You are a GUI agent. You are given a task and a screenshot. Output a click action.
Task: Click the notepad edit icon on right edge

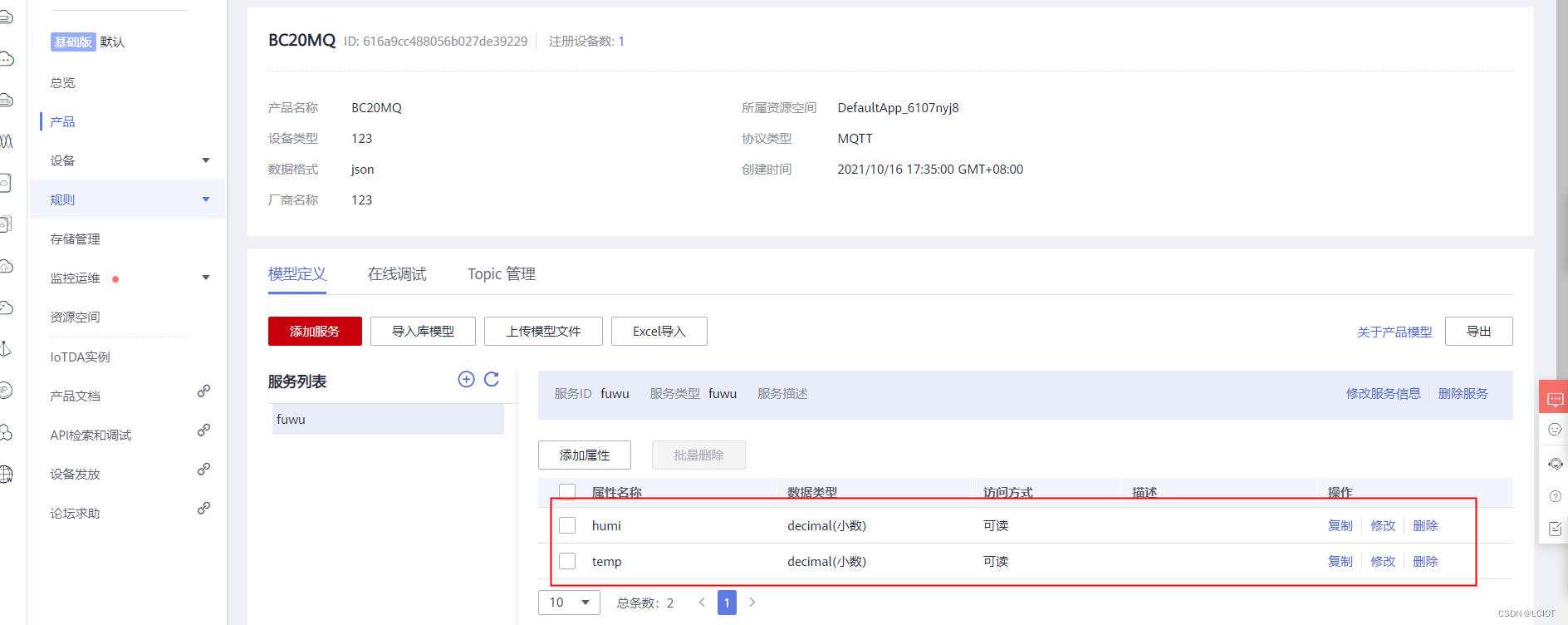pyautogui.click(x=1555, y=529)
